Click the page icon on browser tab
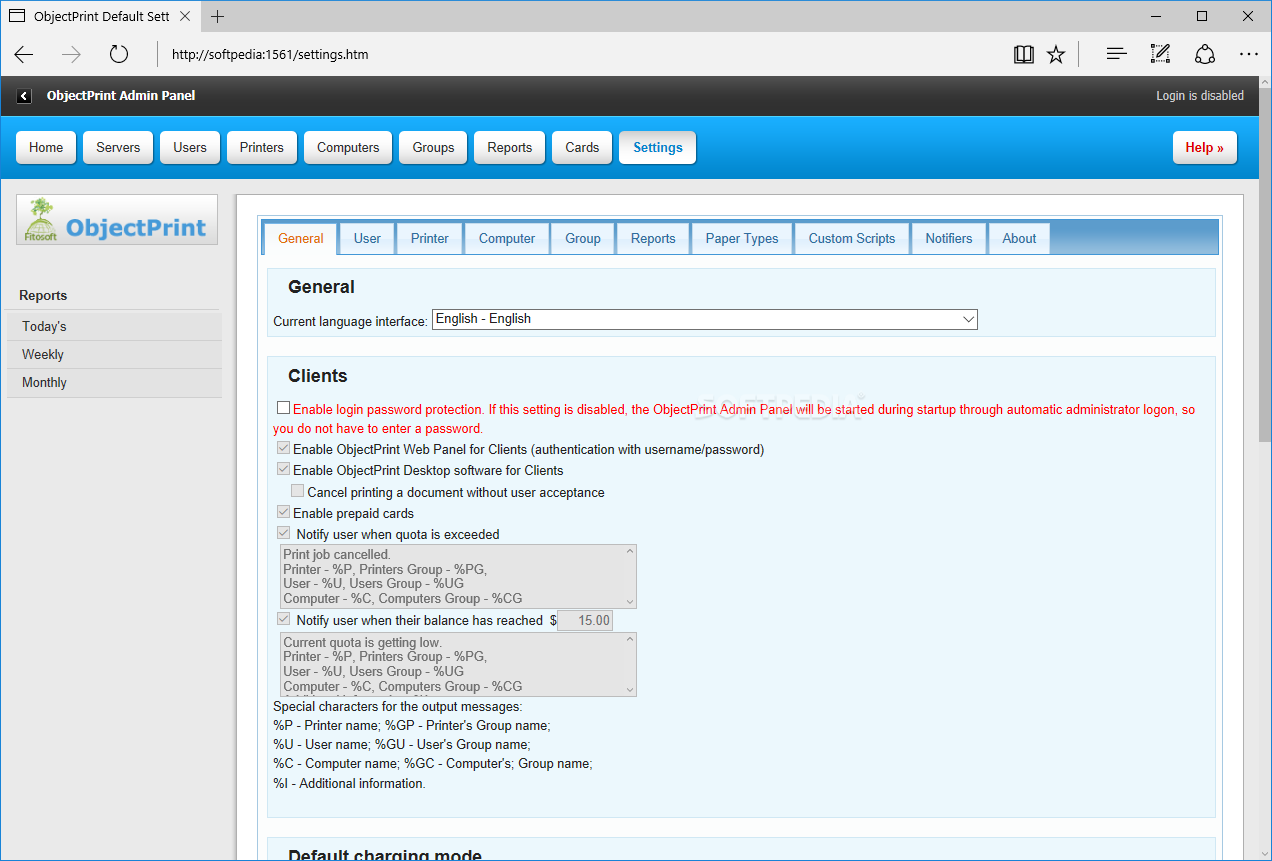Screen dimensions: 1272x861 coord(17,17)
